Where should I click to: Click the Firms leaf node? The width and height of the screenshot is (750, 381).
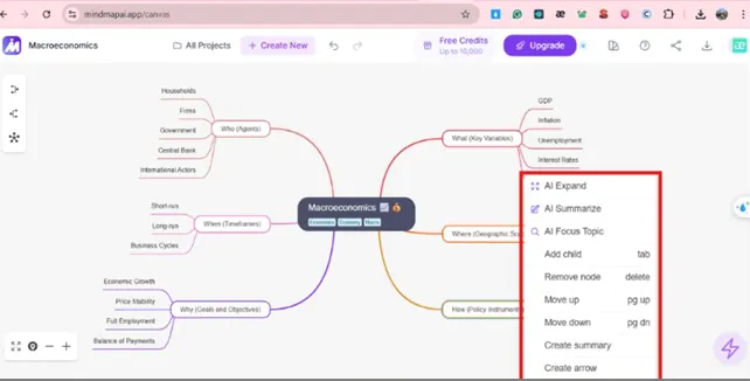[x=188, y=110]
